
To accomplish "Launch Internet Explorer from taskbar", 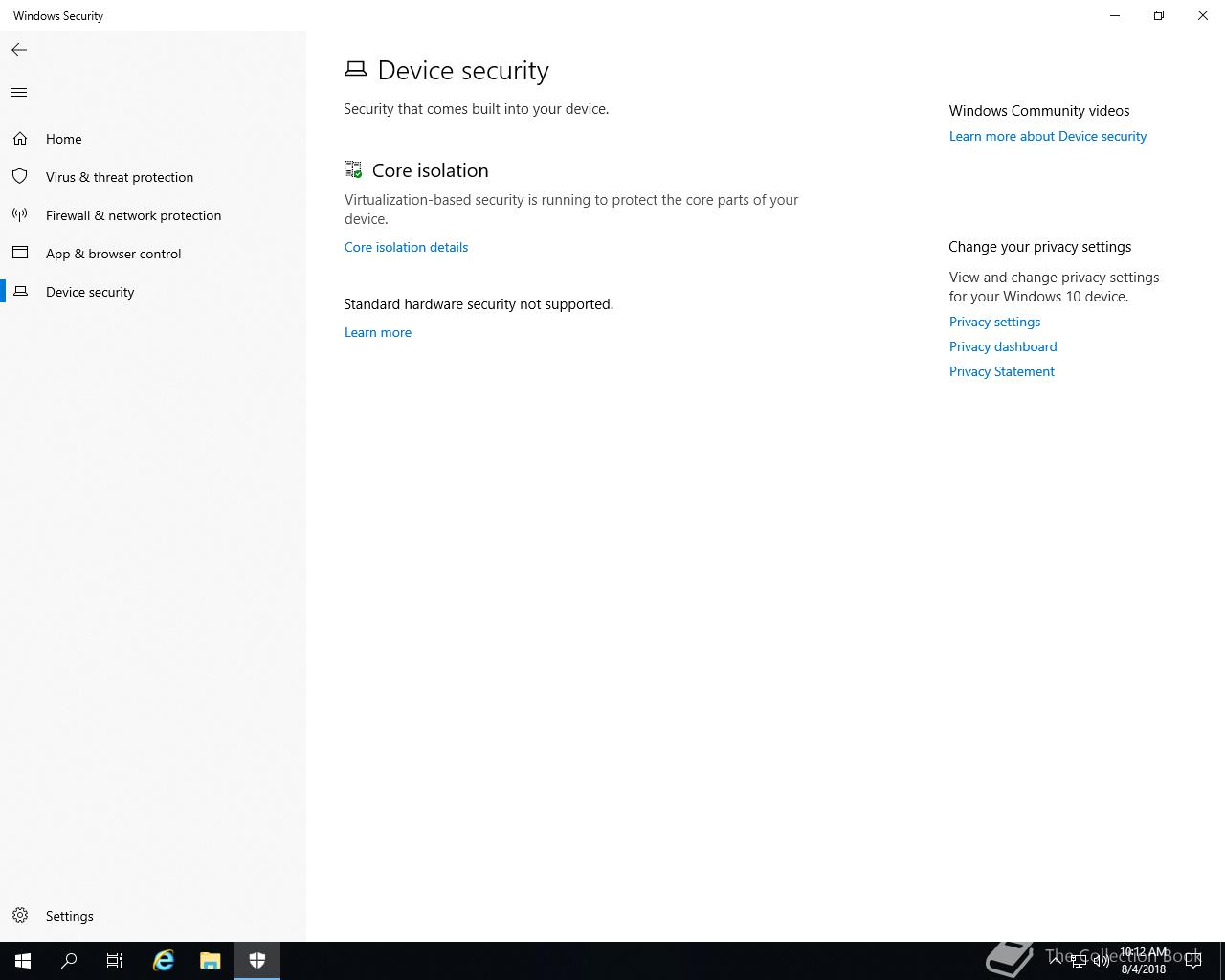I will point(164,961).
